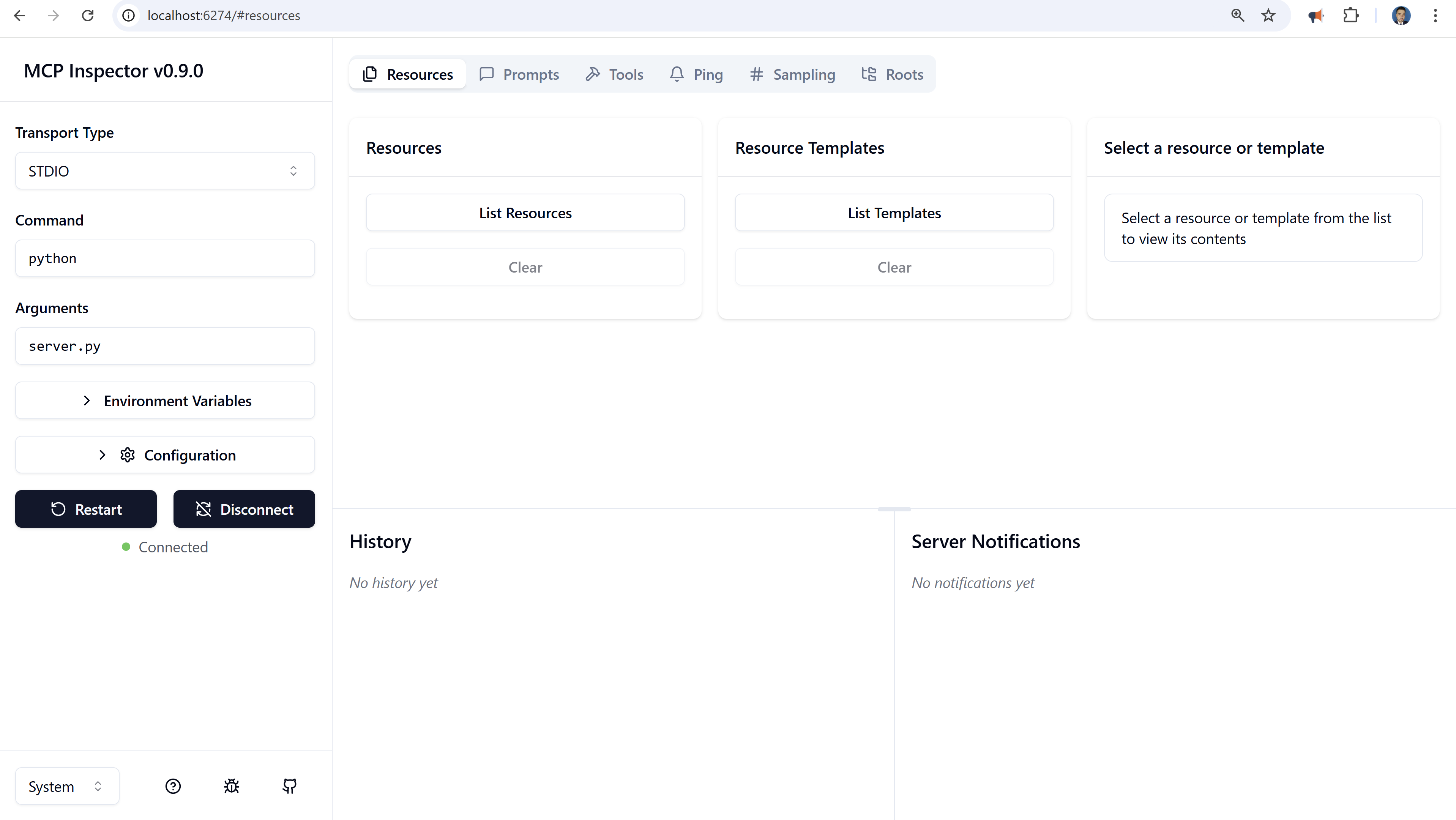Click the site info icon
The width and height of the screenshot is (1456, 820).
tap(129, 15)
